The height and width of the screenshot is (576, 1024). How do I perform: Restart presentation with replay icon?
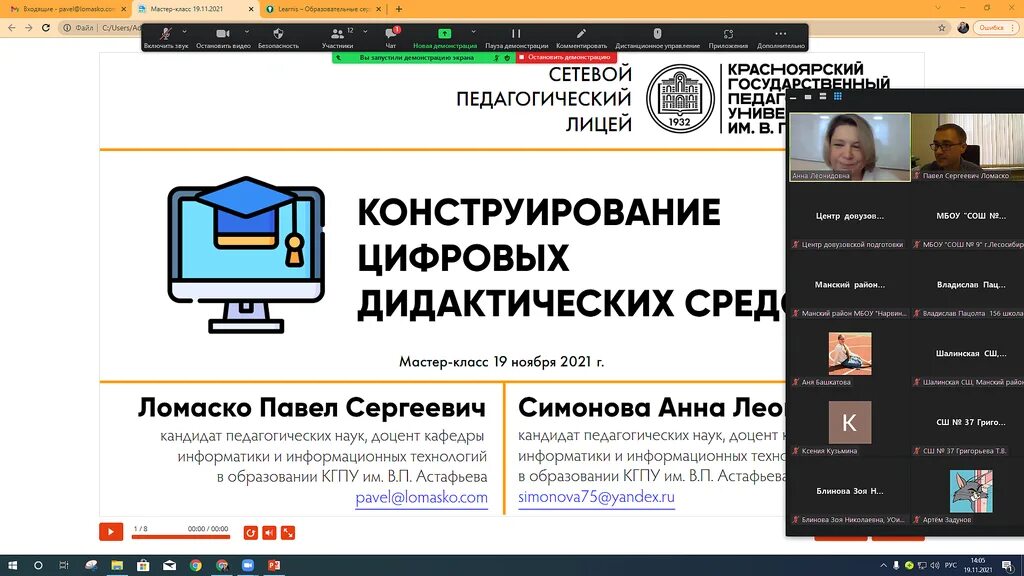250,533
